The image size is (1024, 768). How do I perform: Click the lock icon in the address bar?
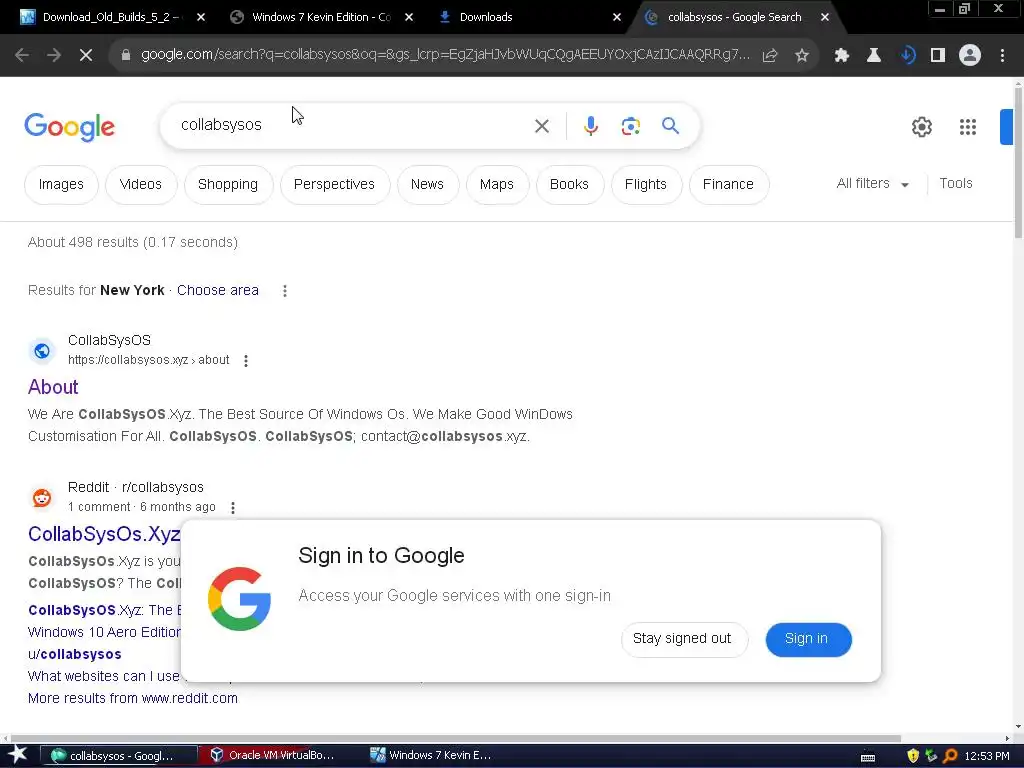tap(126, 55)
